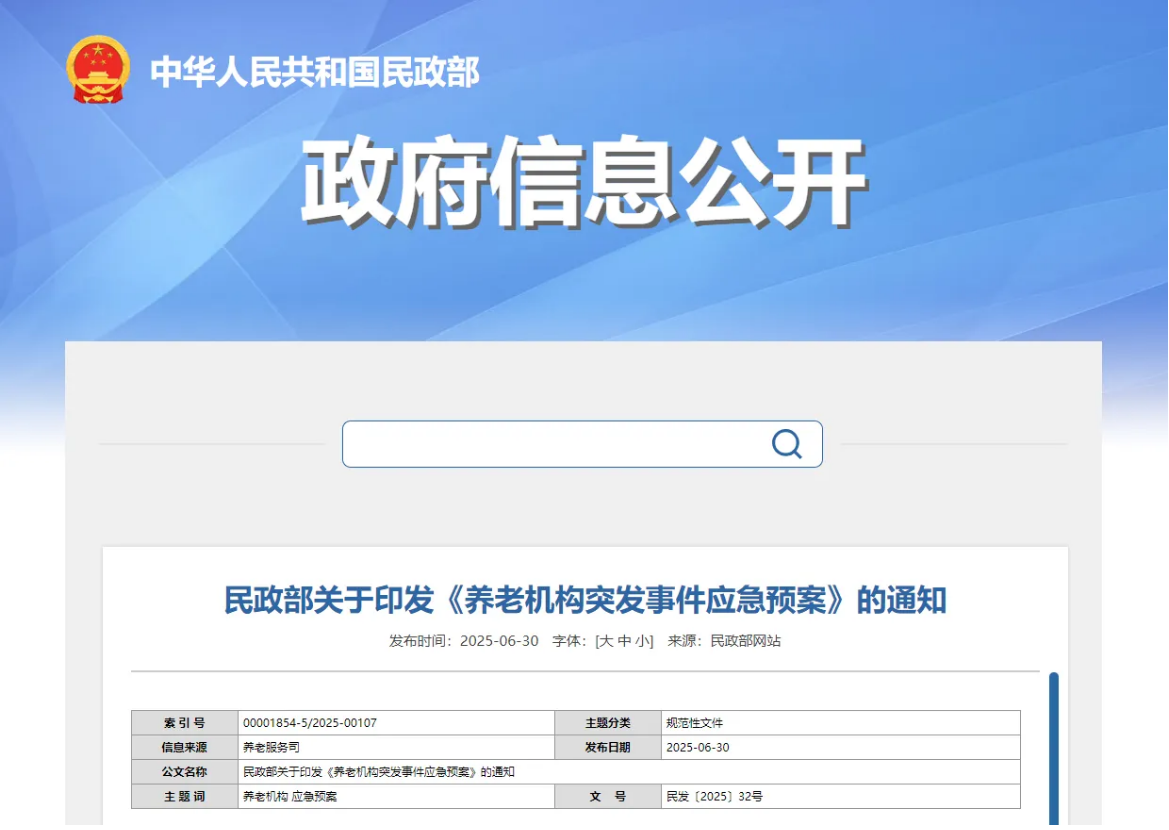Image resolution: width=1169 pixels, height=830 pixels.
Task: Select the small font size 小
Action: [642, 641]
